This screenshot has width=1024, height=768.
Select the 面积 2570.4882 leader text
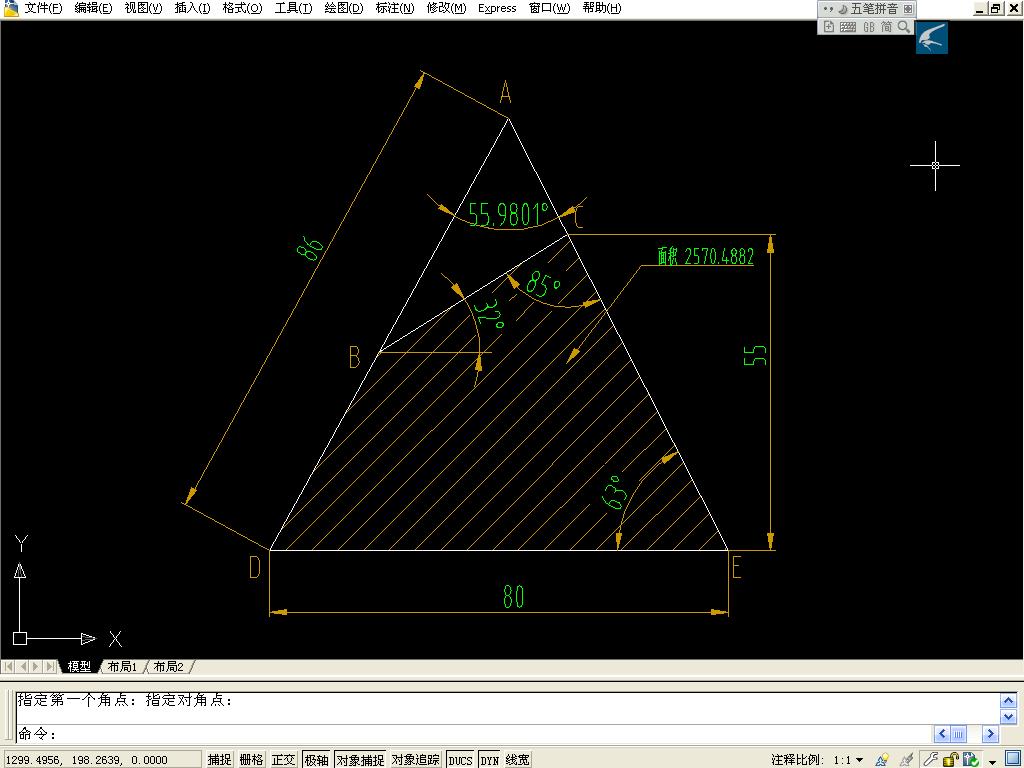[705, 256]
